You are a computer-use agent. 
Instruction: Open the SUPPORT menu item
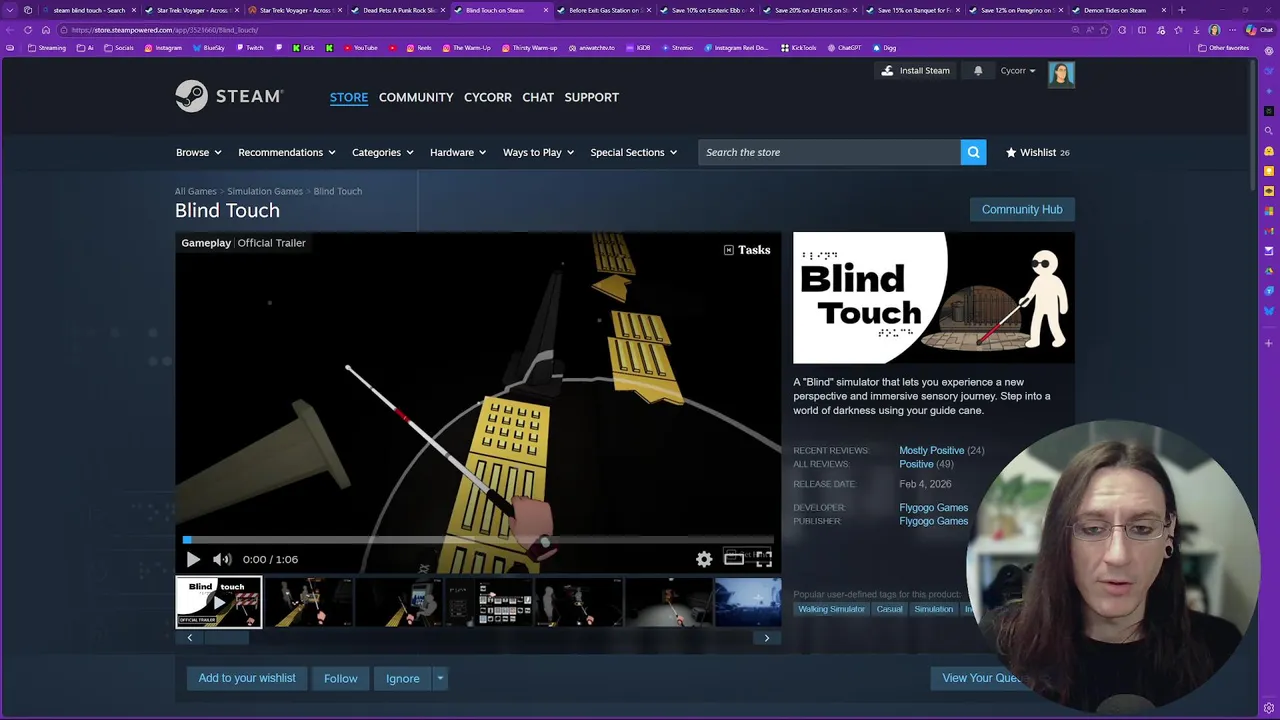(591, 97)
